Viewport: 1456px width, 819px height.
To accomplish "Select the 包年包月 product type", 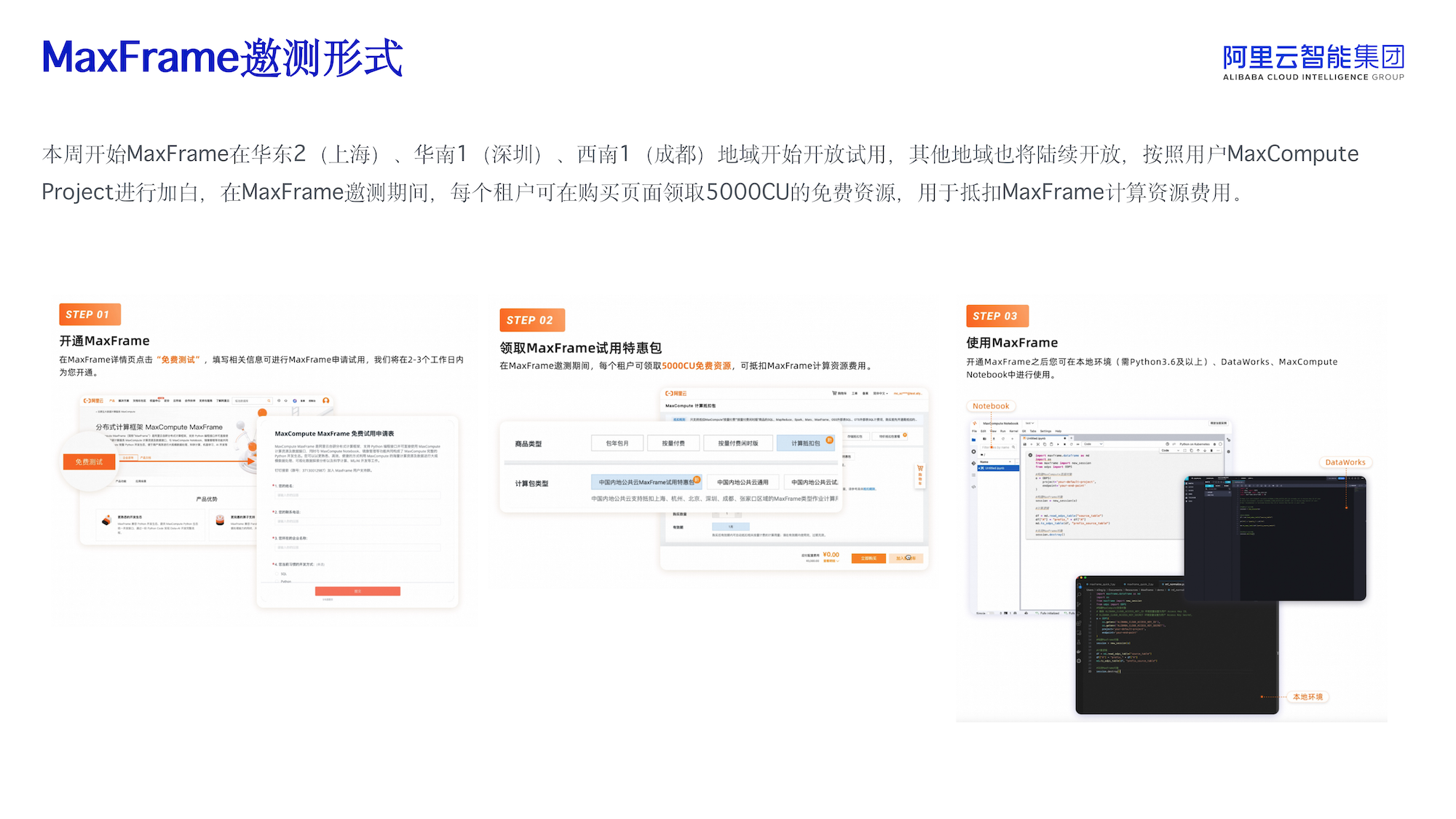I will (x=617, y=443).
